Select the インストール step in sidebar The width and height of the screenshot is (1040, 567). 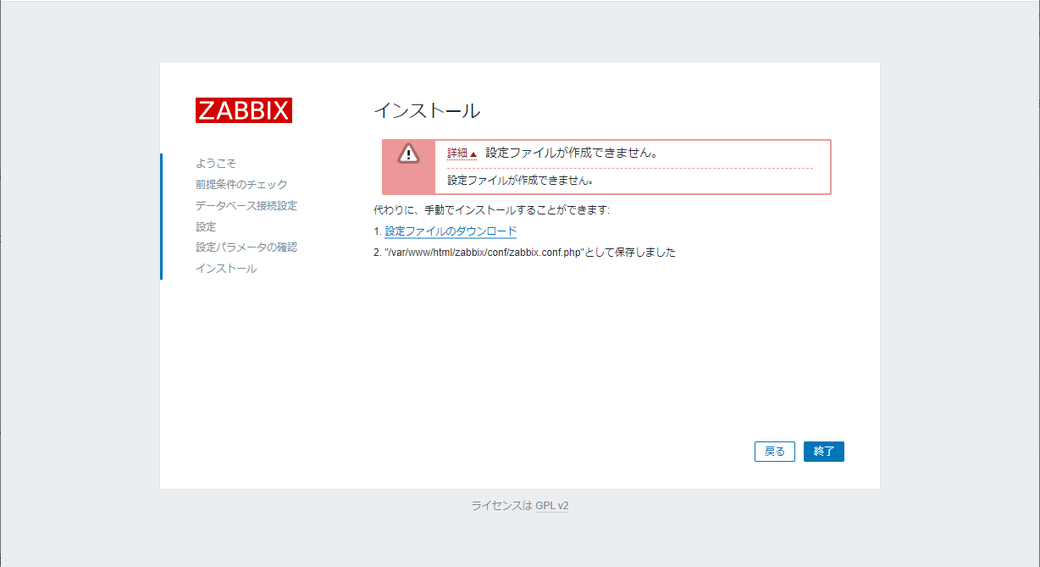click(x=226, y=269)
